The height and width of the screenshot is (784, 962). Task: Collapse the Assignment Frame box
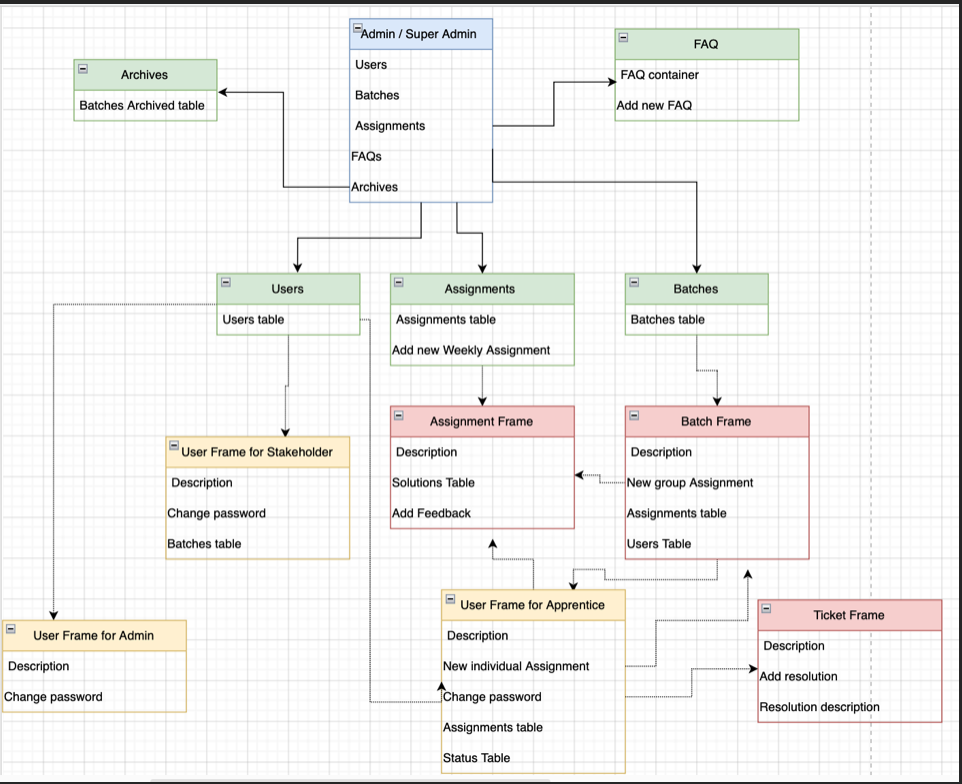tap(398, 415)
